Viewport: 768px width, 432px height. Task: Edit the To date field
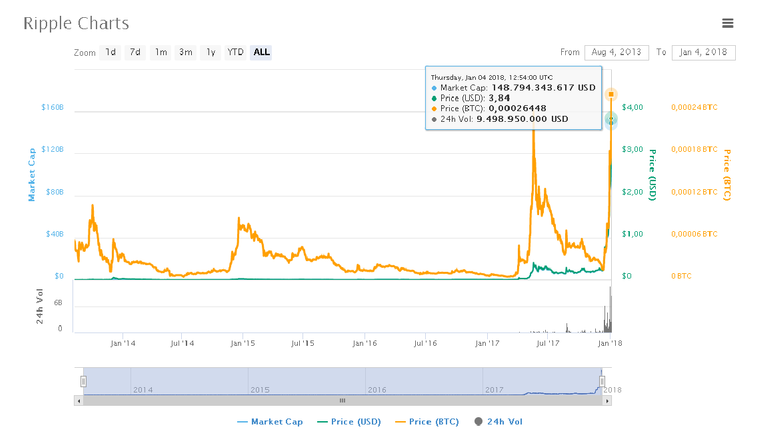(703, 52)
